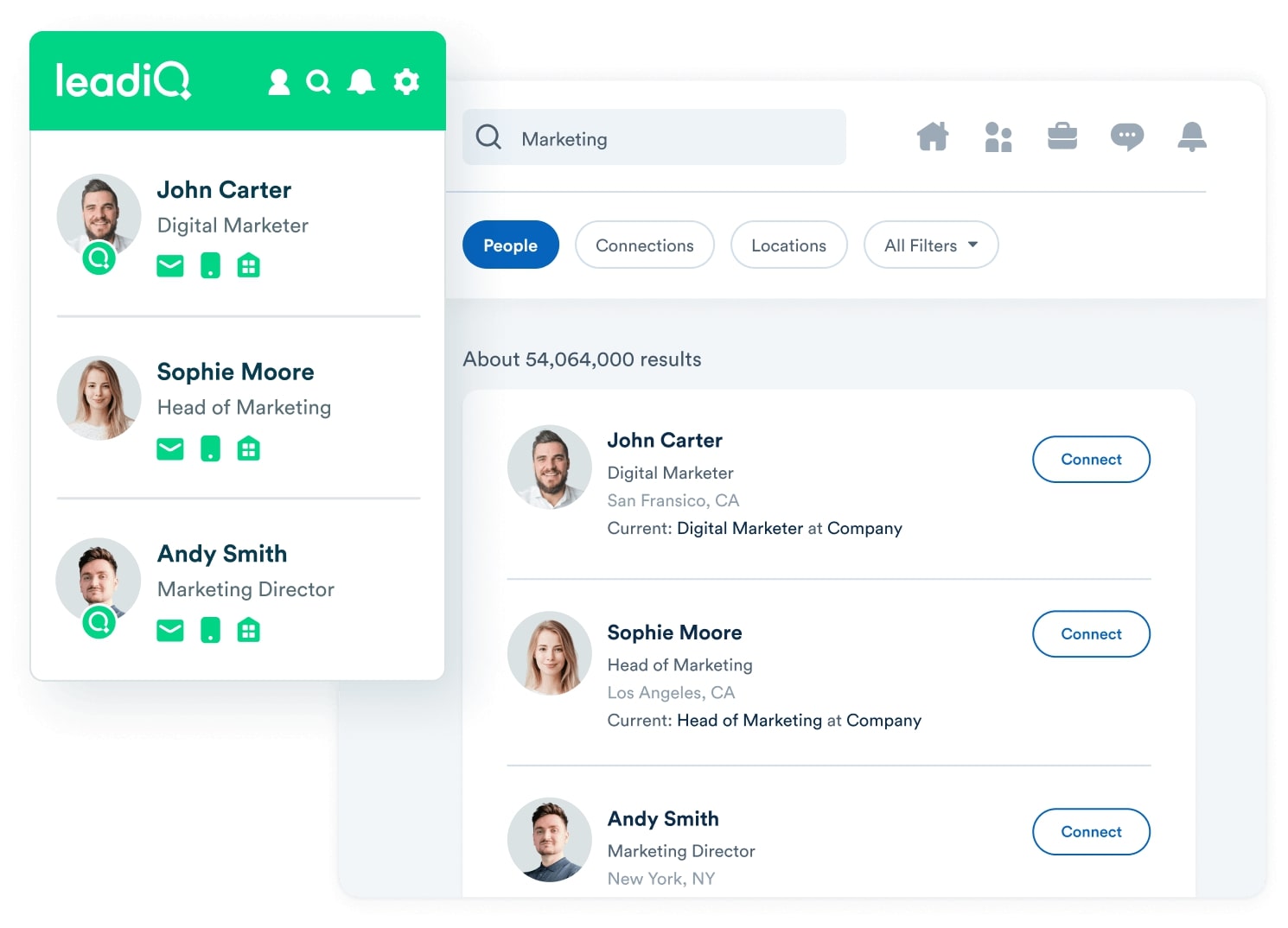The width and height of the screenshot is (1288, 928).
Task: Click Sophie Moore's photo in search results
Action: (x=550, y=653)
